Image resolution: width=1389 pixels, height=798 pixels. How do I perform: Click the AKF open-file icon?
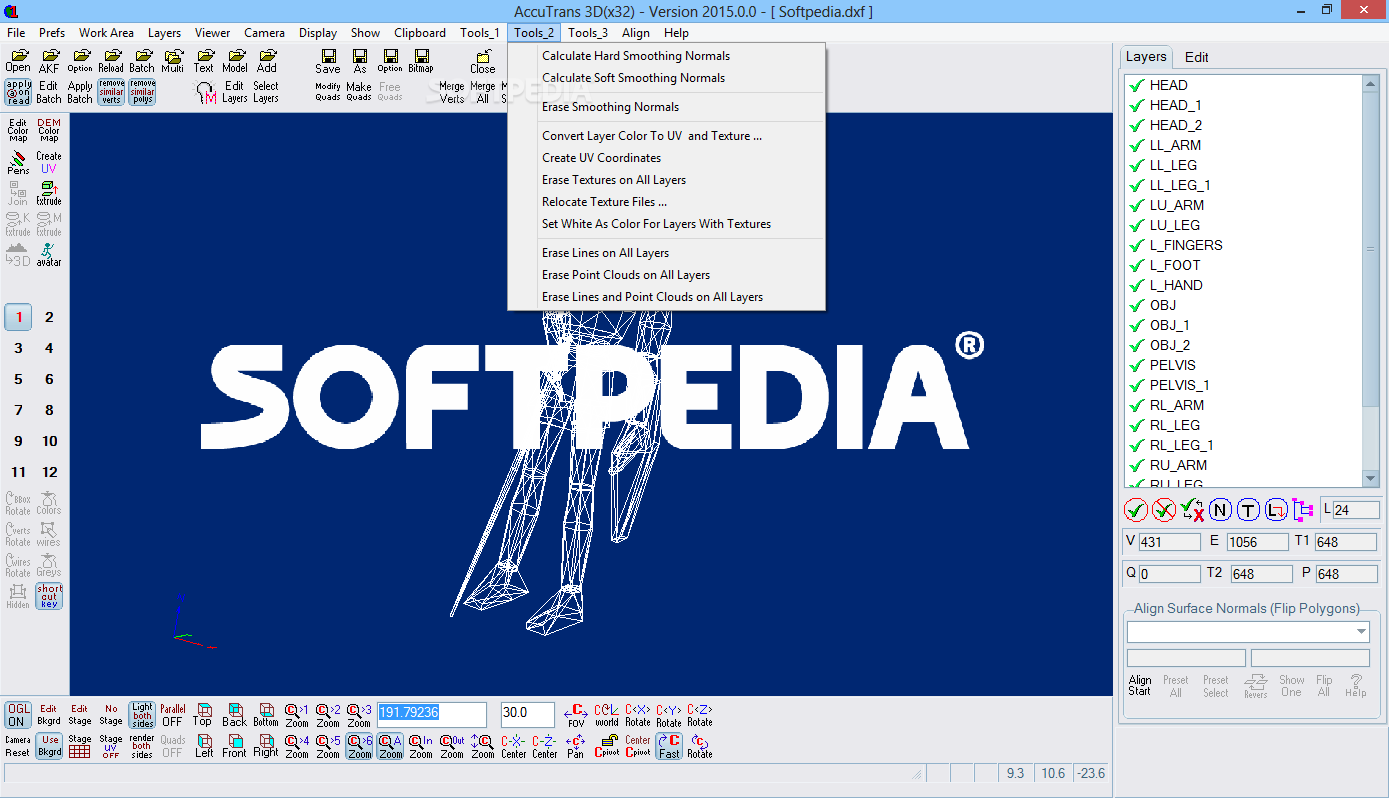tap(49, 61)
